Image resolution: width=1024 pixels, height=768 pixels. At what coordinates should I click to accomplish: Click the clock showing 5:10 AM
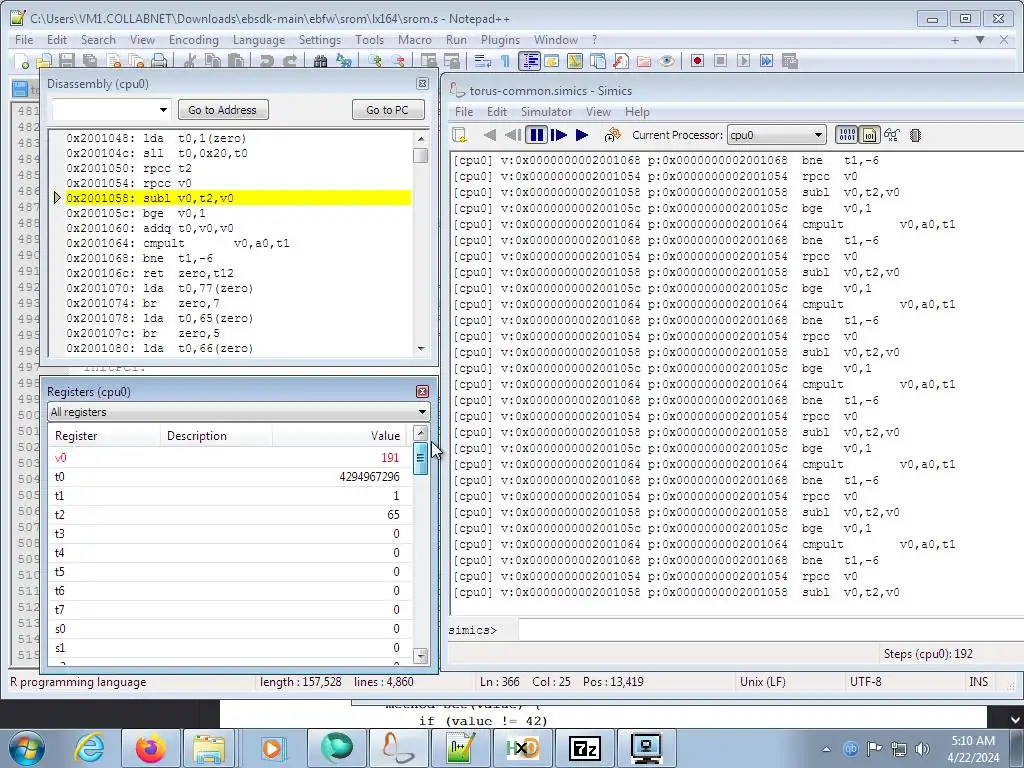pos(973,741)
